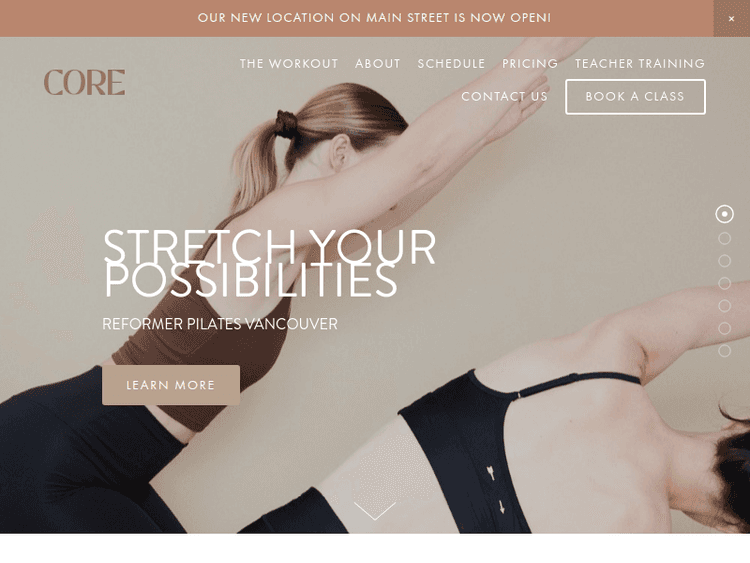Select the fourth slide indicator dot
This screenshot has width=750, height=563.
coord(724,283)
